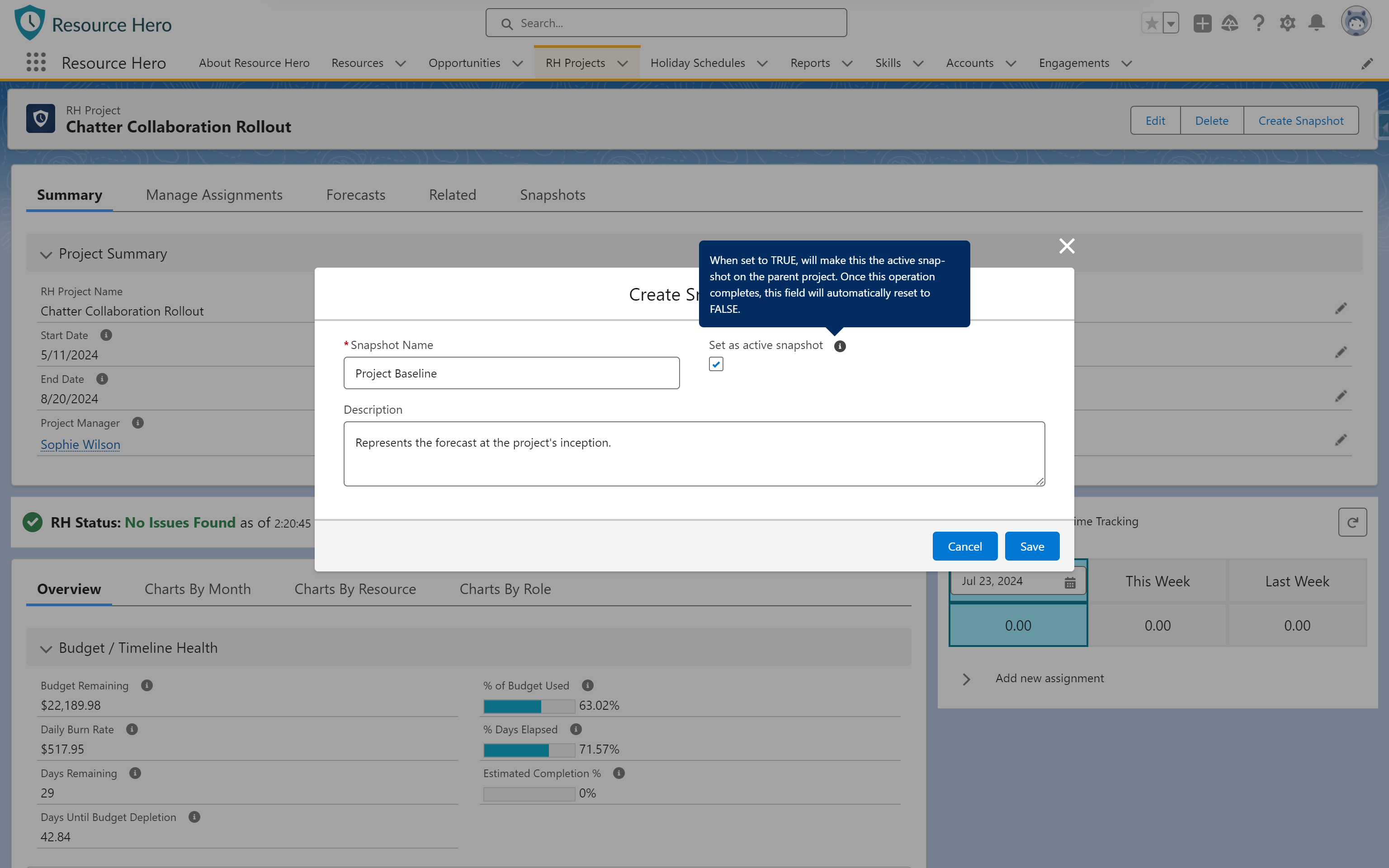Show Project Manager info tooltip
1389x868 pixels.
pos(138,423)
